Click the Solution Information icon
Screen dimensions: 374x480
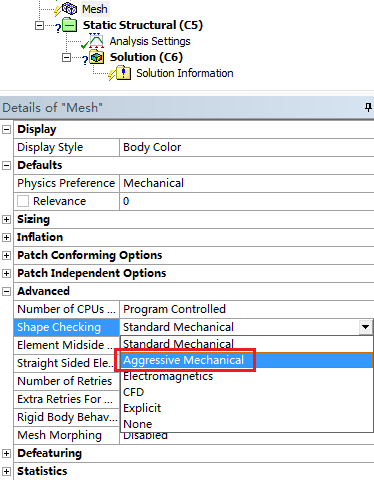tap(123, 73)
